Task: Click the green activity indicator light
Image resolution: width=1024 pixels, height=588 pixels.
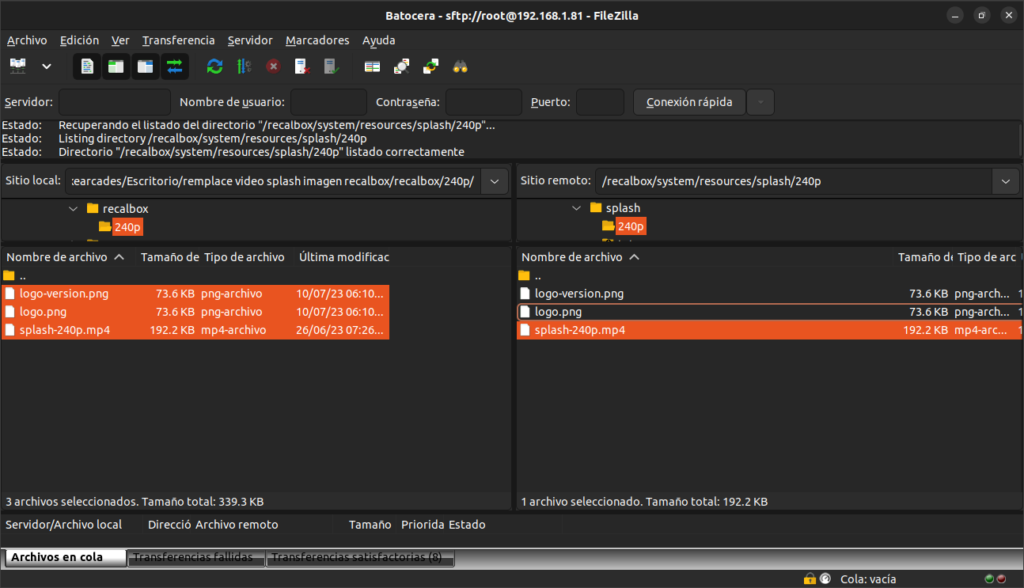Action: click(989, 579)
